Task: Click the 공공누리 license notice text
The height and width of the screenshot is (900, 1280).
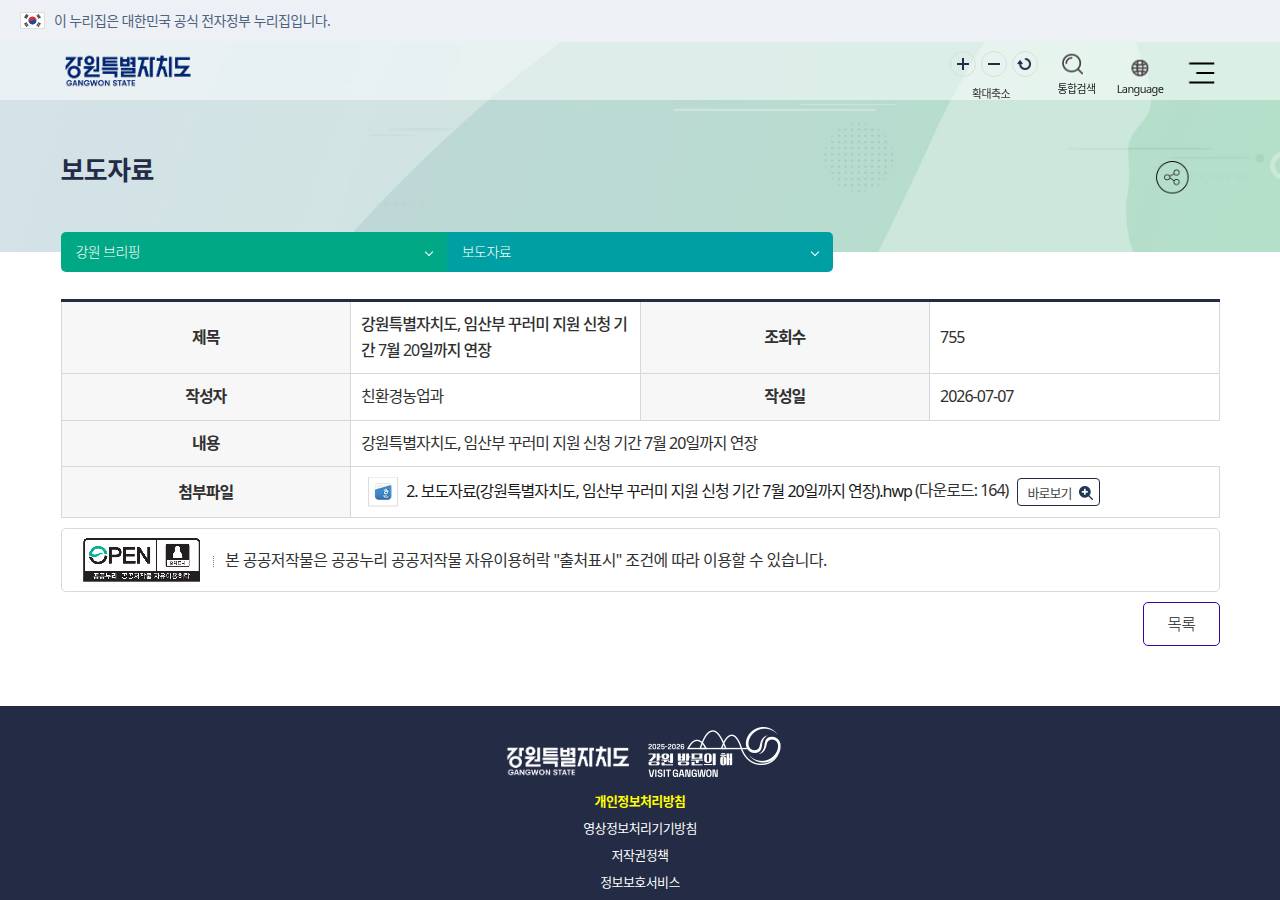Action: point(526,560)
